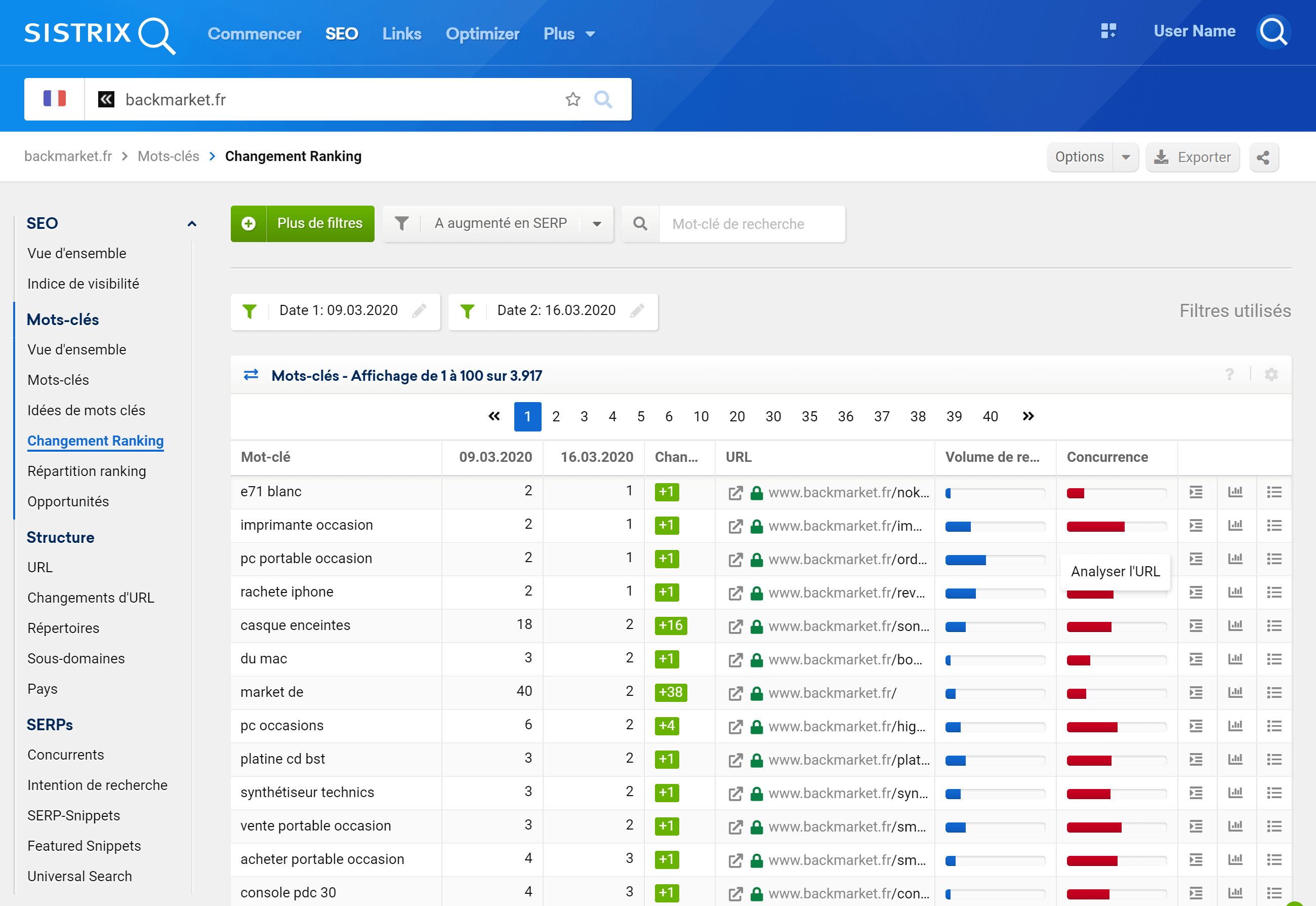This screenshot has width=1316, height=906.
Task: Go to last page with double right arrows
Action: click(1028, 417)
